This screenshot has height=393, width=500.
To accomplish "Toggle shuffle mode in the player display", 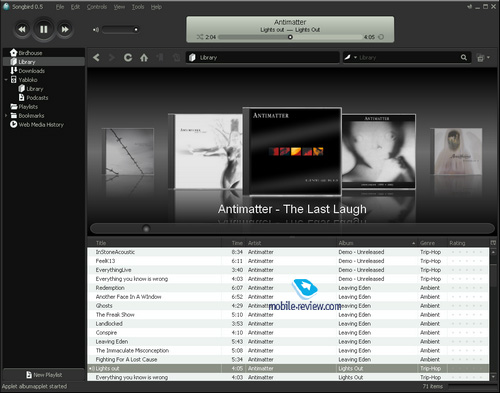I will pos(200,37).
